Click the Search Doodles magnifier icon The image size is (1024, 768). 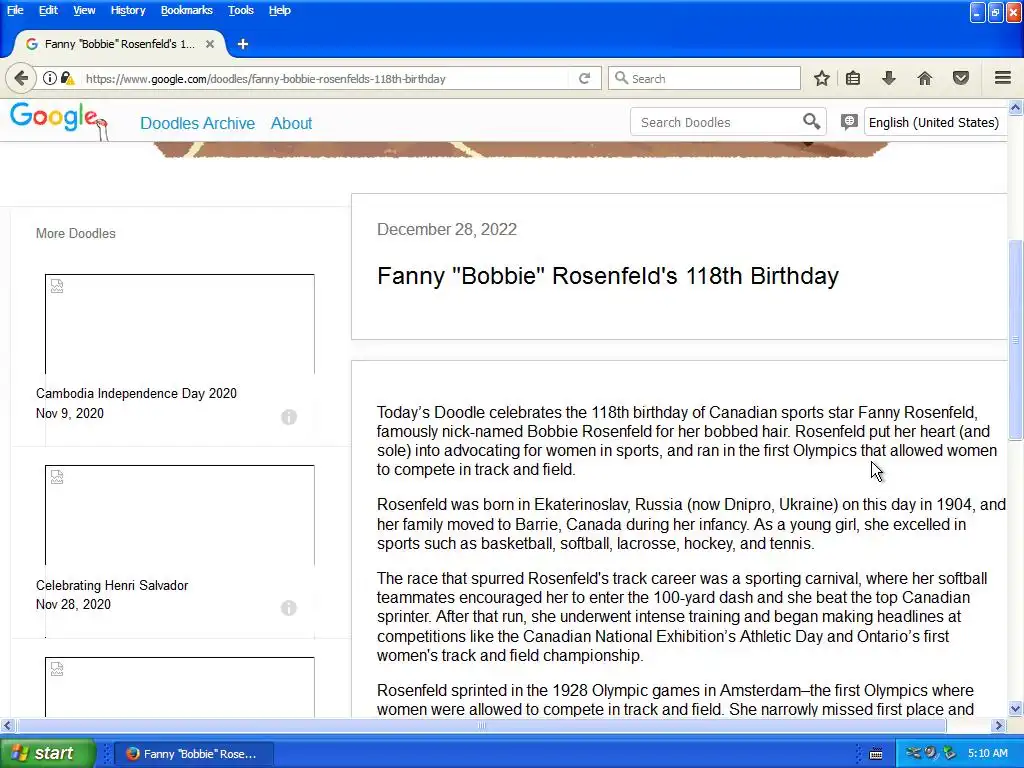click(x=811, y=121)
